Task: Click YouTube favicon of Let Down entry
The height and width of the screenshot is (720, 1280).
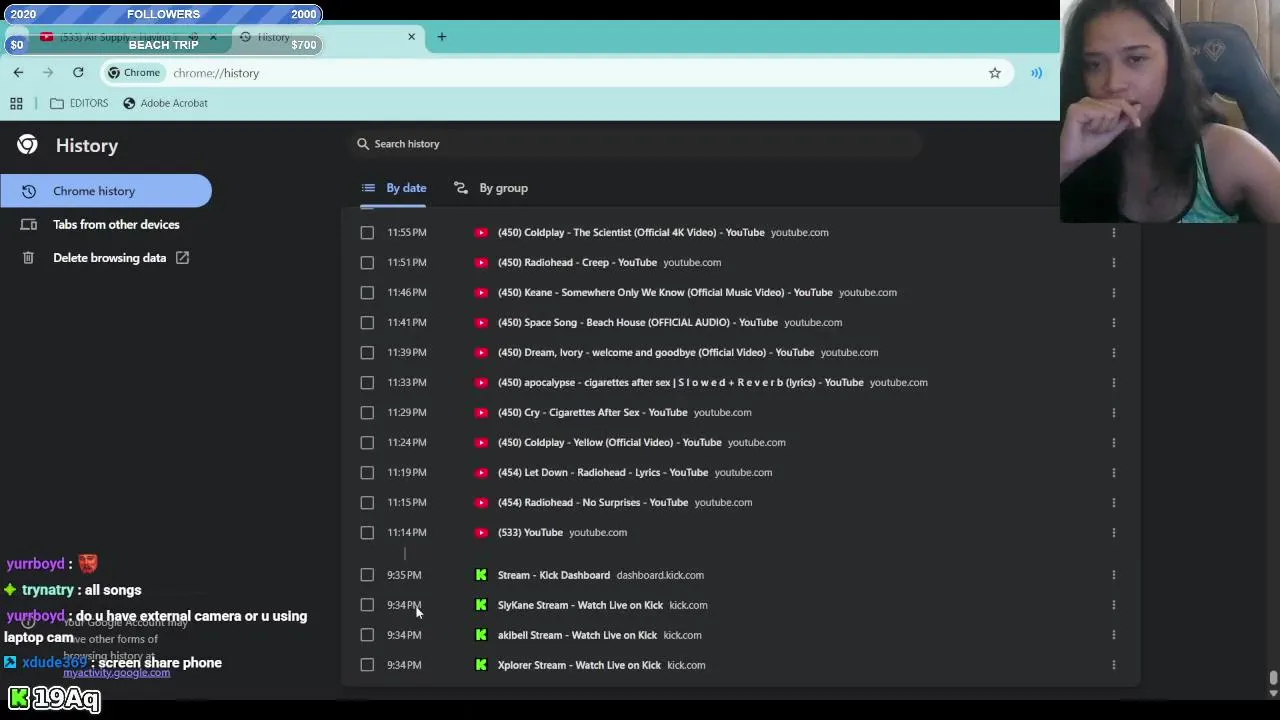Action: click(x=481, y=472)
